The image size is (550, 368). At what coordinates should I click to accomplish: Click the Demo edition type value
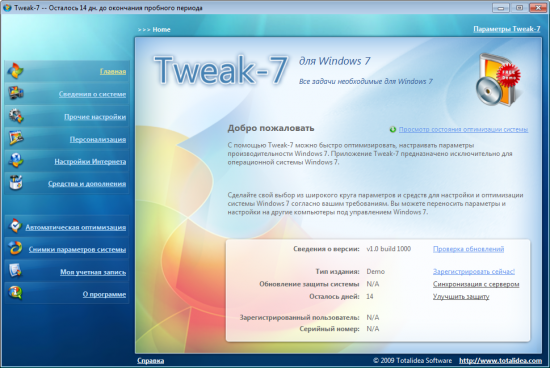click(x=376, y=272)
